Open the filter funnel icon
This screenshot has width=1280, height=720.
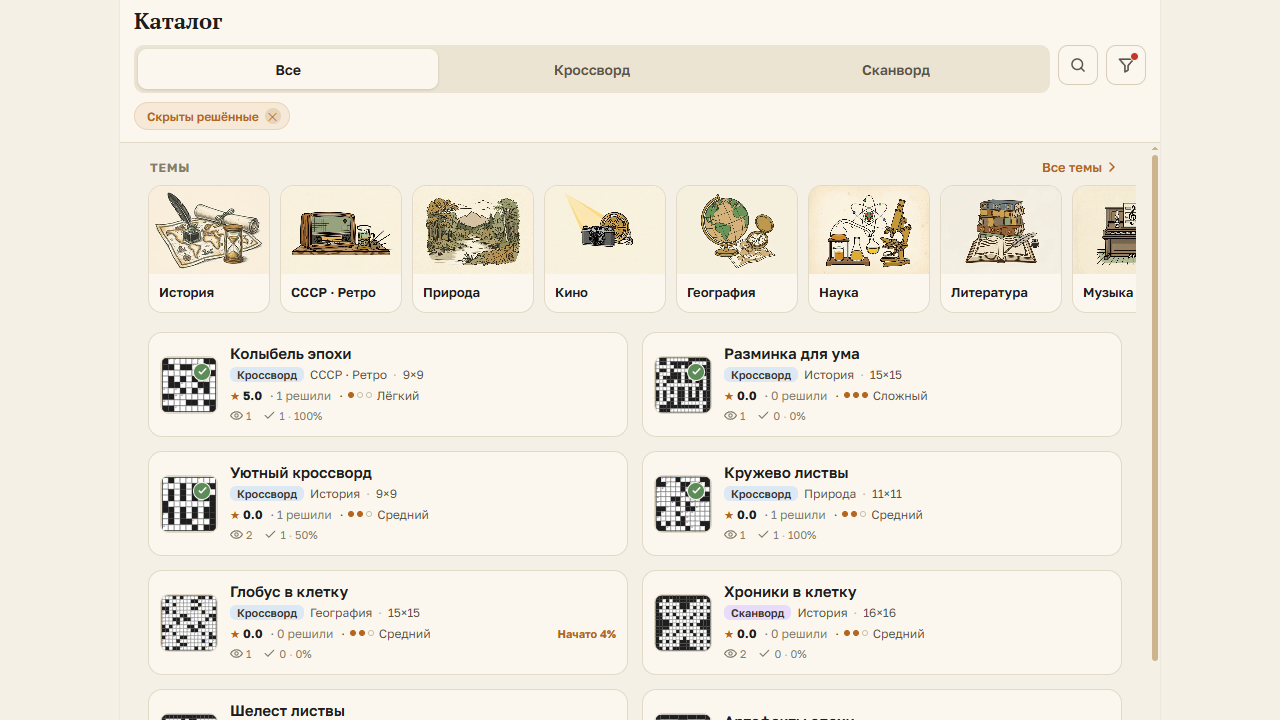pos(1126,65)
